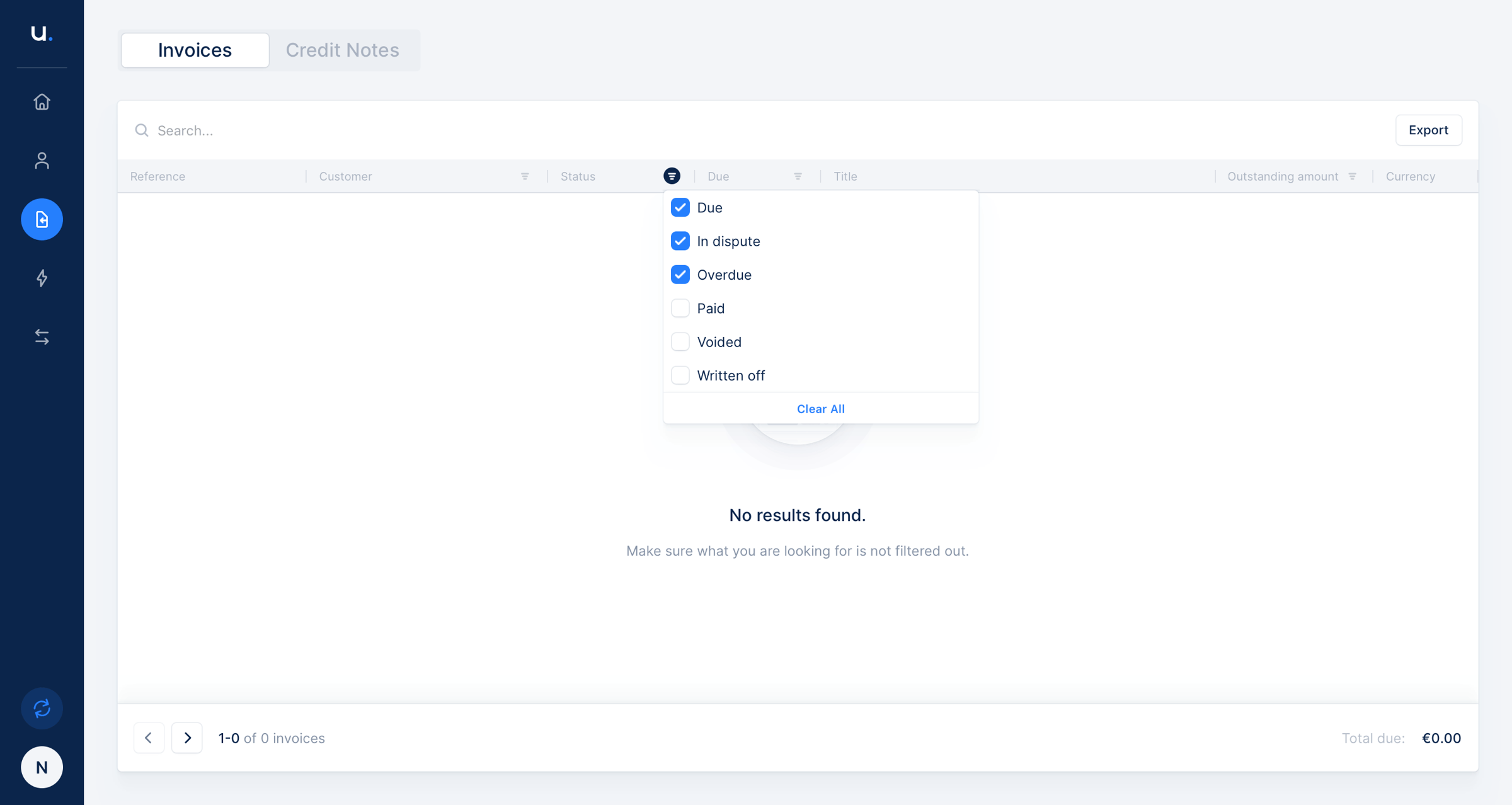1512x805 pixels.
Task: Open the Customer column filter icon
Action: pos(525,176)
